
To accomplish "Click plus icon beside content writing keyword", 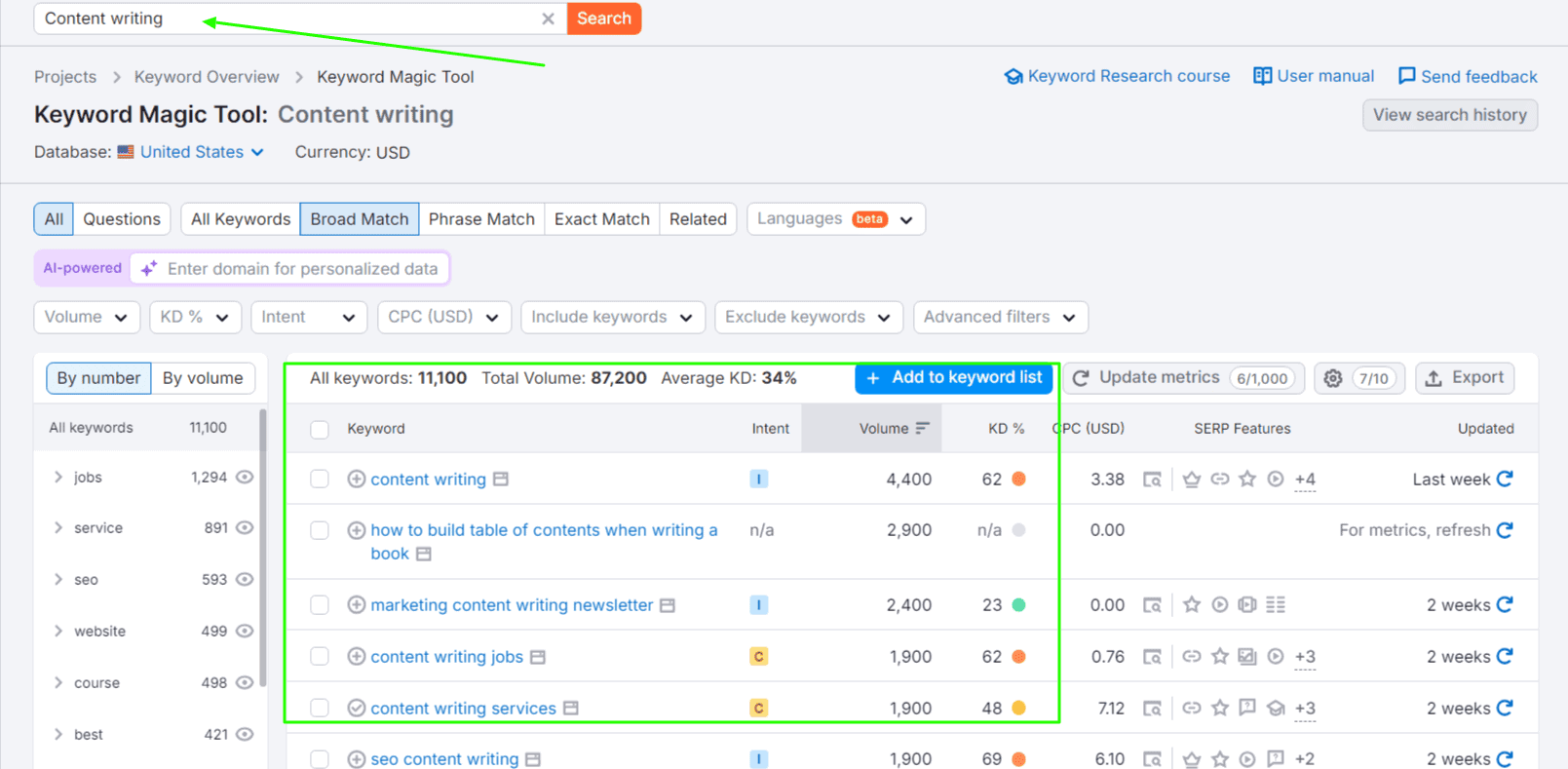I will pos(357,480).
